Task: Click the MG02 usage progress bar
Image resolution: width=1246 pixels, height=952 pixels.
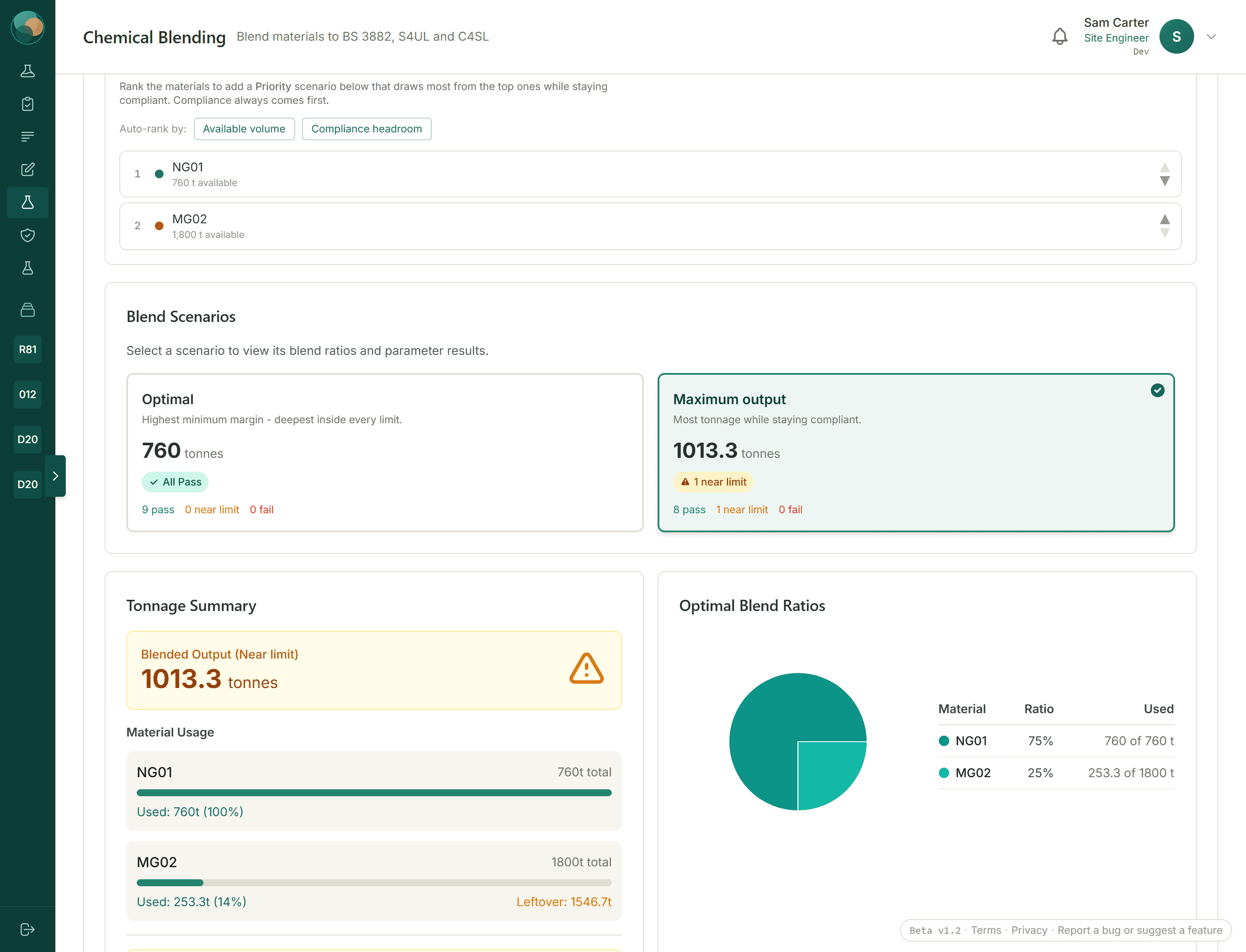Action: 374,882
